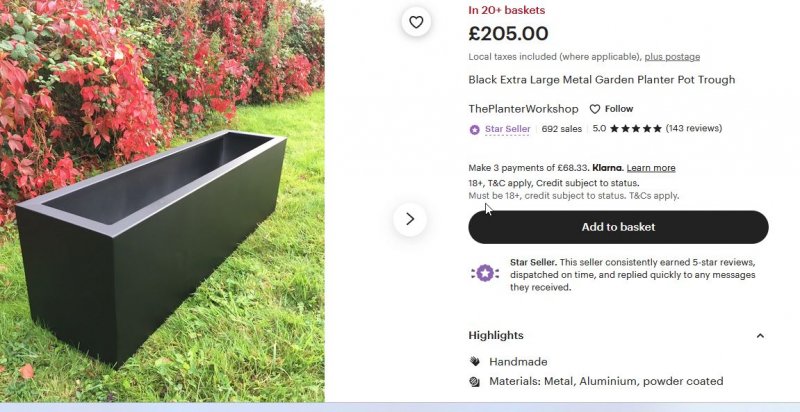Open the plus postage link
Screen dimensions: 800x412
(x=672, y=57)
